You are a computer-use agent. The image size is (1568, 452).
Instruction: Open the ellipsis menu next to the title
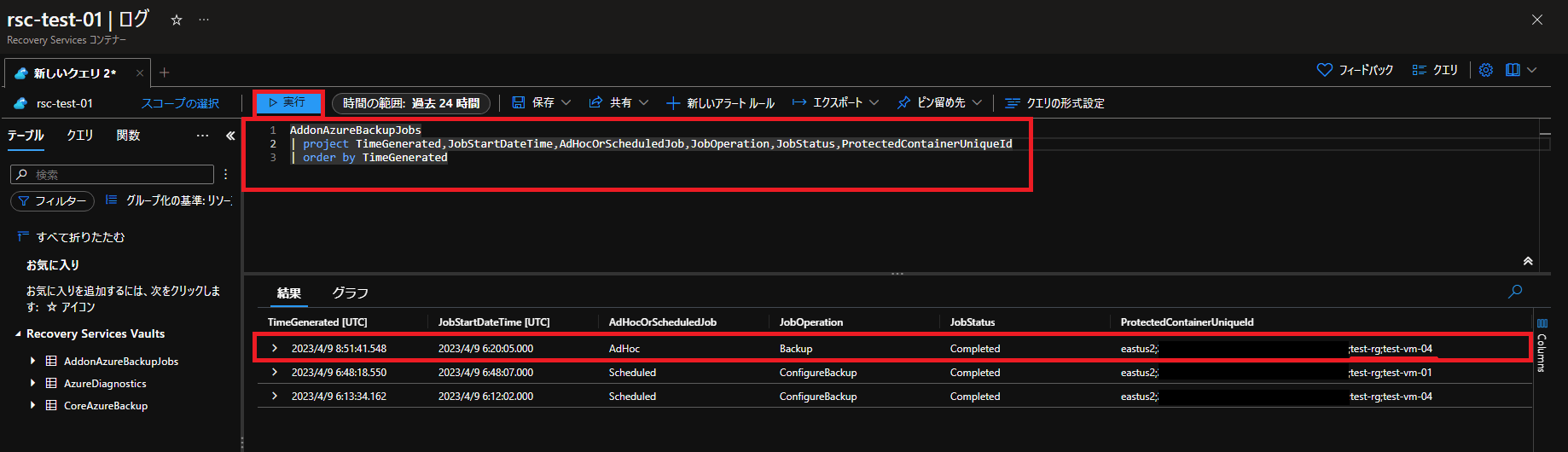click(204, 20)
